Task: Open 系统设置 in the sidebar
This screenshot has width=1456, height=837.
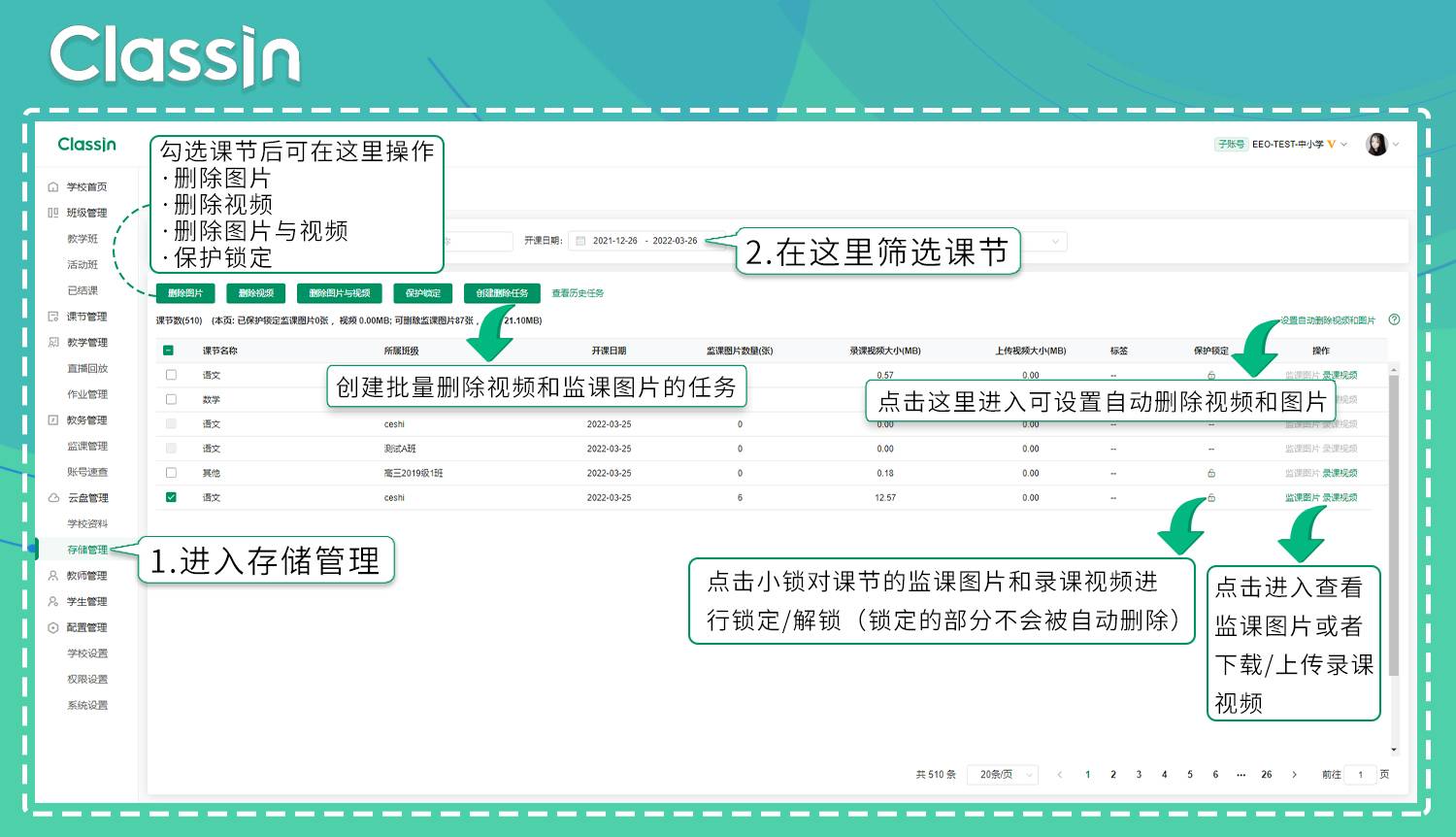Action: pos(87,705)
